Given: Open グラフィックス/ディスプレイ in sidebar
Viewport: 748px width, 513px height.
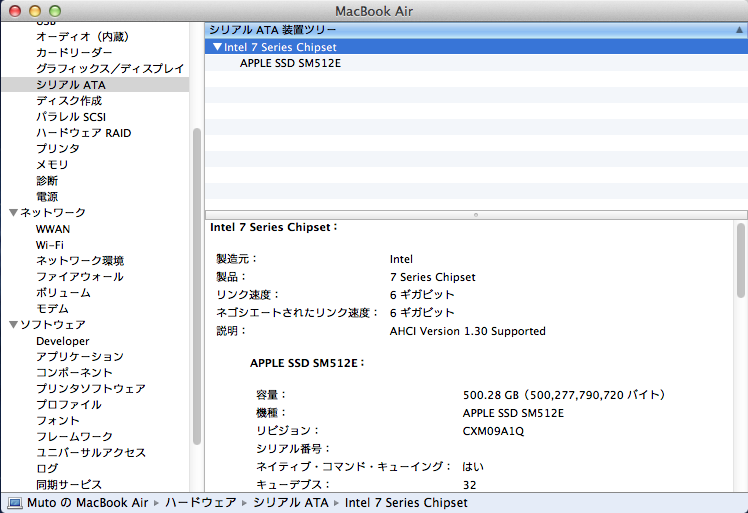Looking at the screenshot, I should pos(110,69).
